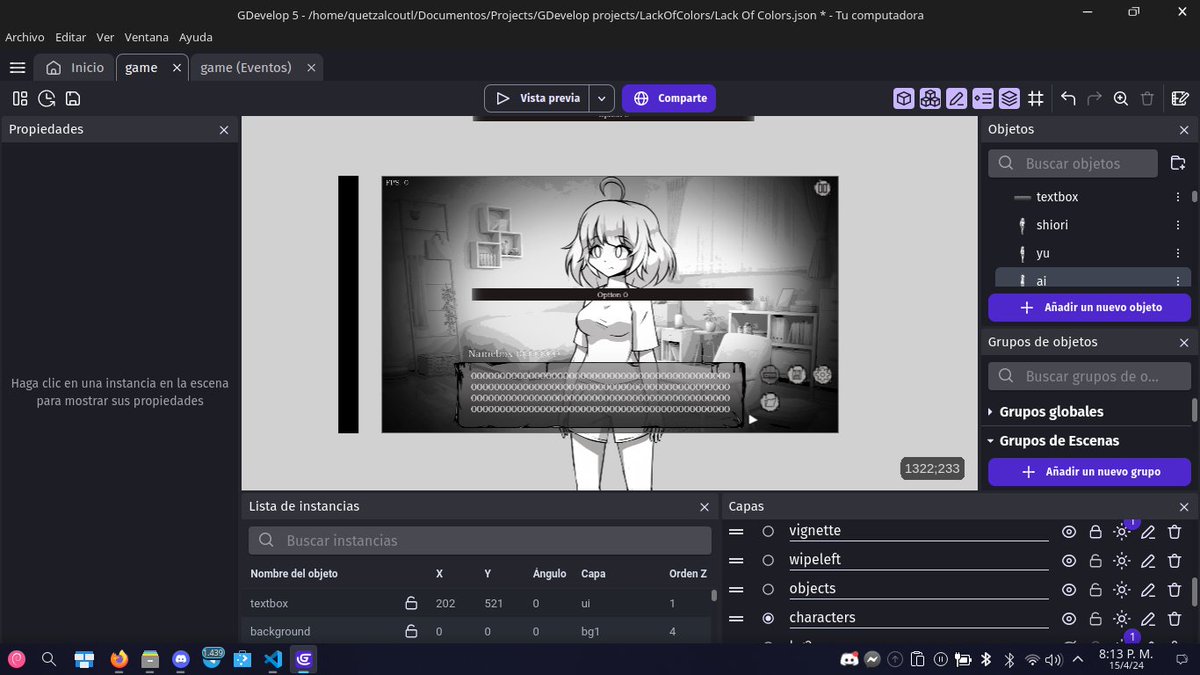1200x675 pixels.
Task: Click Añadir un nuevo grupo
Action: point(1089,471)
